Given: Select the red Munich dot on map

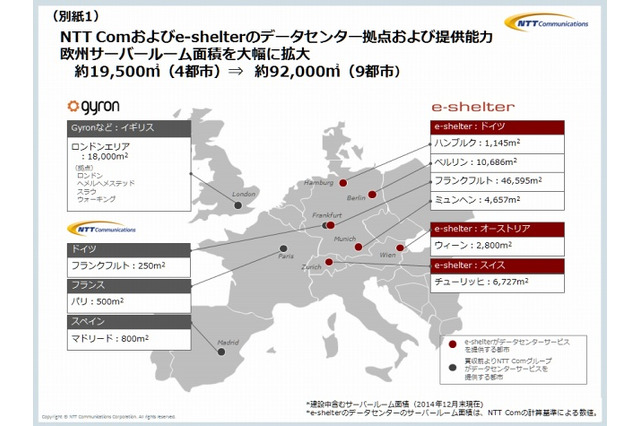Looking at the screenshot, I should click(x=358, y=247).
